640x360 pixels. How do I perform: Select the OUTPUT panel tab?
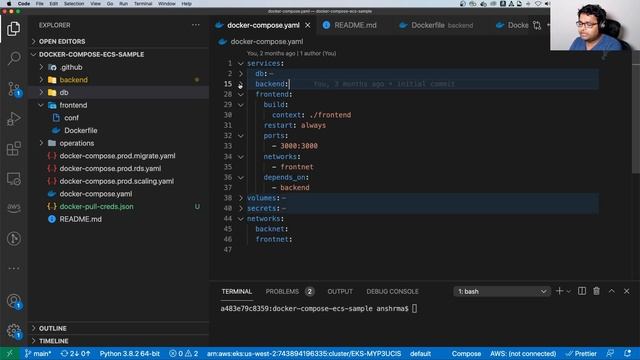[x=340, y=291]
